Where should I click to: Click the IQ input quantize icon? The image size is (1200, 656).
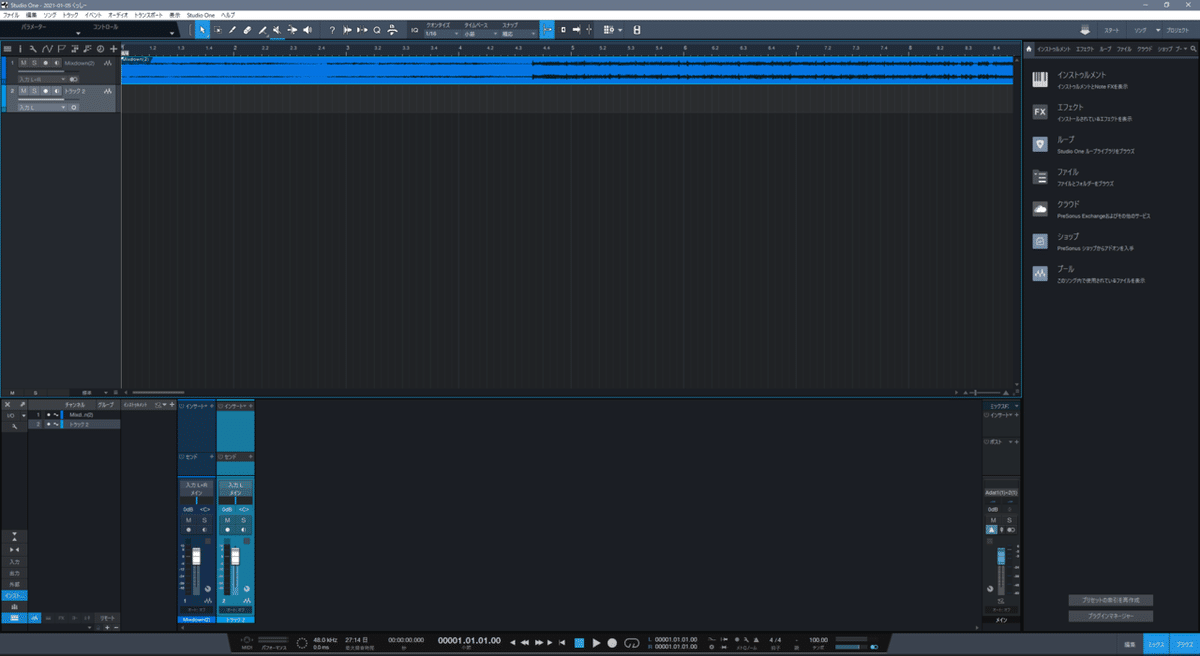point(414,30)
